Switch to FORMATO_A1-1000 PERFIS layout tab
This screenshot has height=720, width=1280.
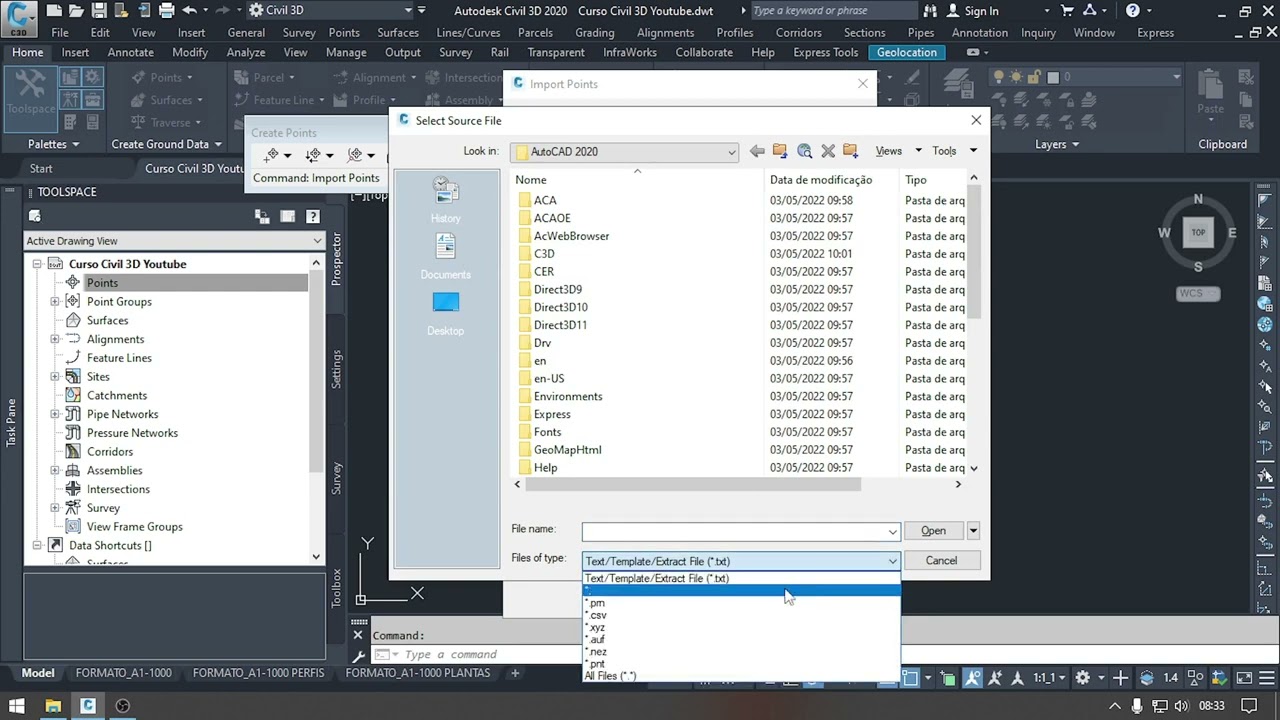(x=258, y=673)
